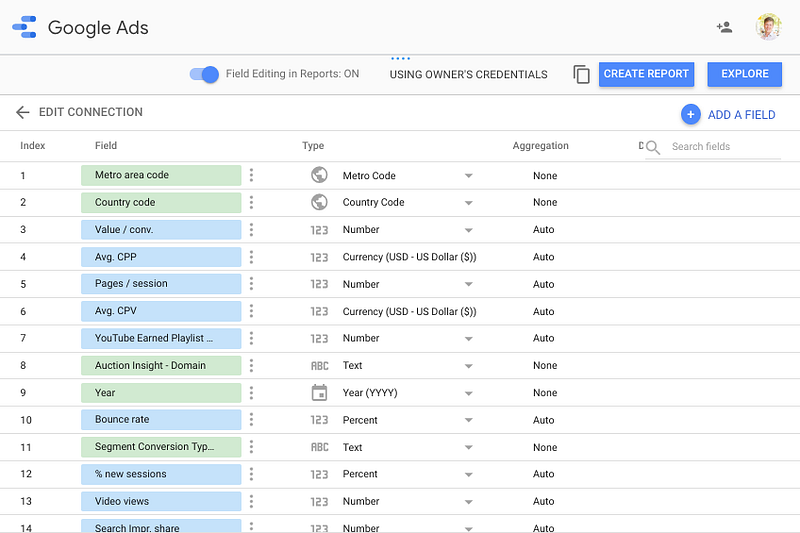Viewport: 800px width, 533px height.
Task: Click Auto aggregation for Value / conv.
Action: [543, 230]
